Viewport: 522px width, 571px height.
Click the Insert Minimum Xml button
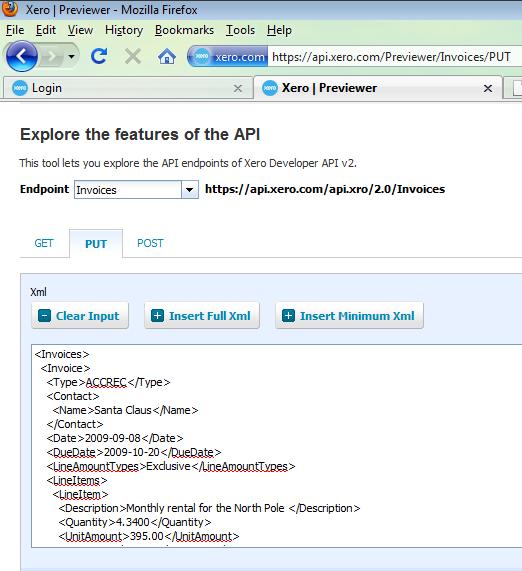point(349,316)
